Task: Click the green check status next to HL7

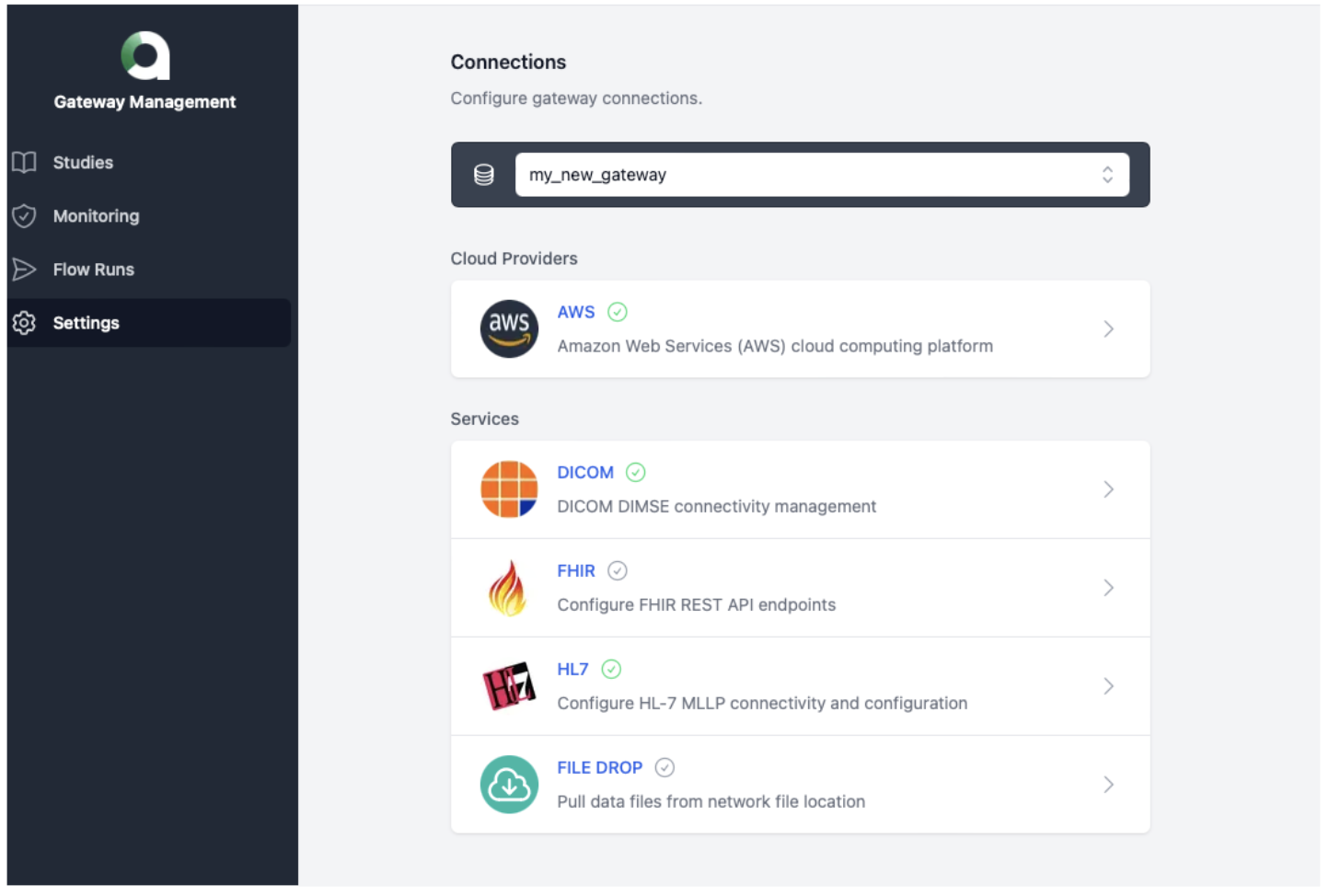Action: click(x=611, y=669)
